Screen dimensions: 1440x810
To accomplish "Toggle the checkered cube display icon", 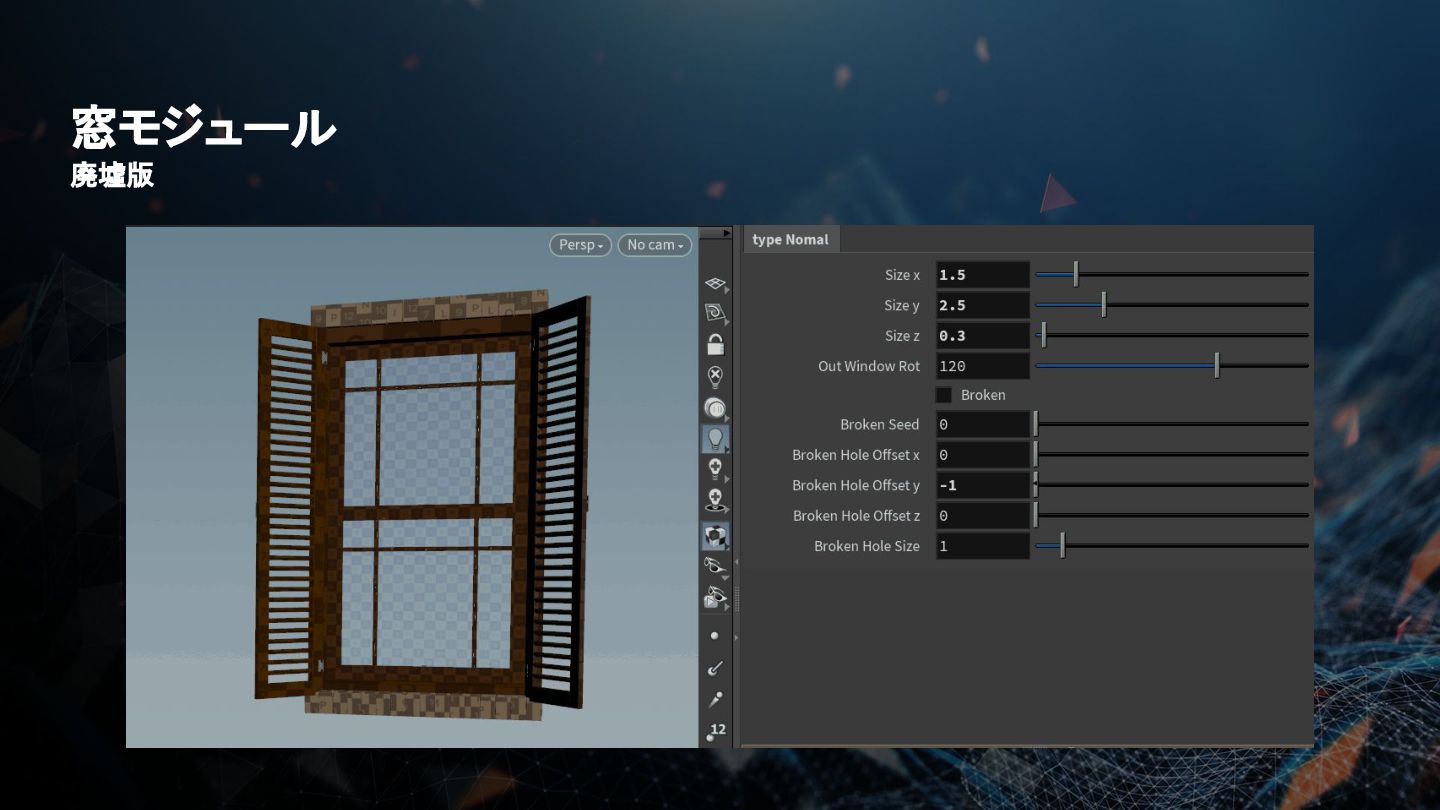I will 714,536.
